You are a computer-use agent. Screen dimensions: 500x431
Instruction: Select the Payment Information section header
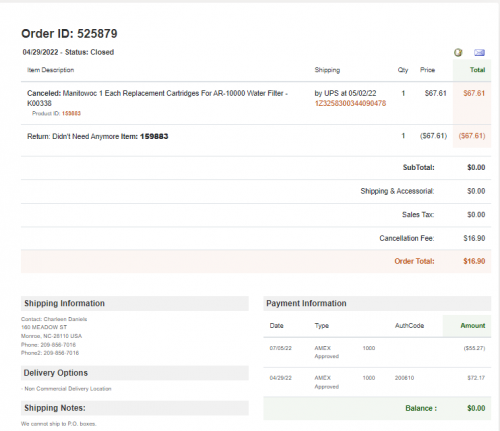click(x=377, y=303)
